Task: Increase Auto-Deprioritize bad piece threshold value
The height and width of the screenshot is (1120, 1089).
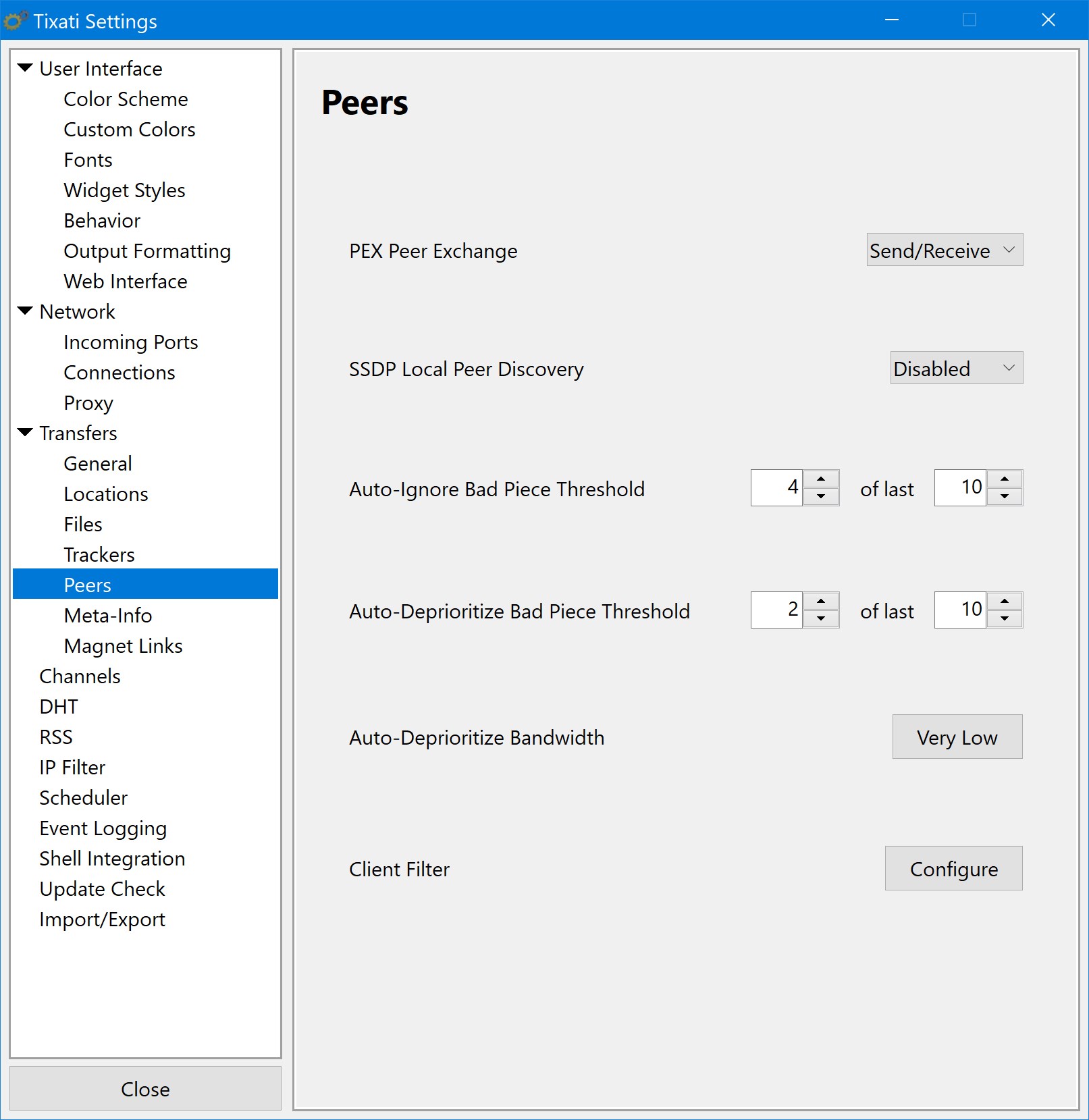Action: point(821,601)
